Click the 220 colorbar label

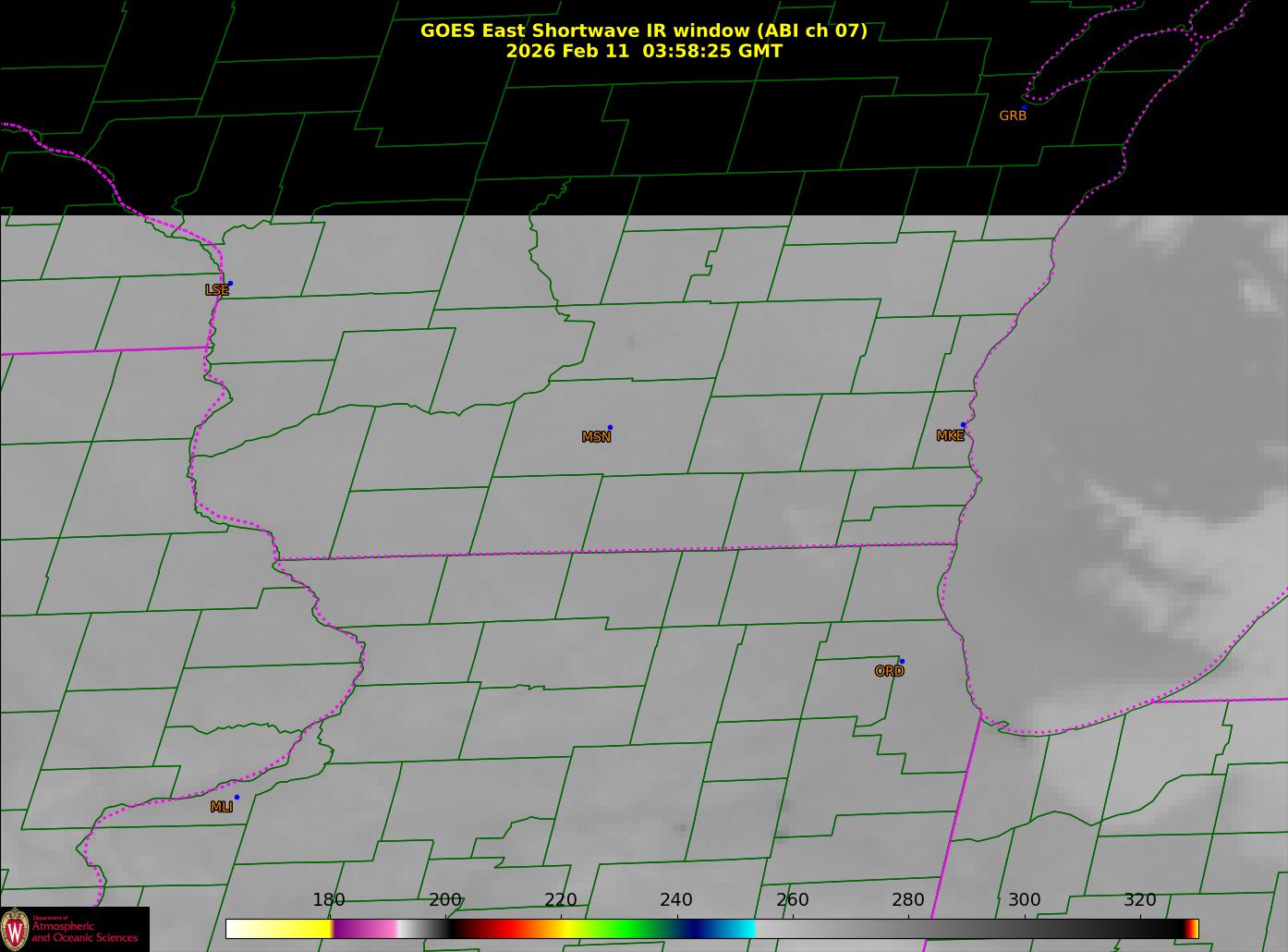561,900
